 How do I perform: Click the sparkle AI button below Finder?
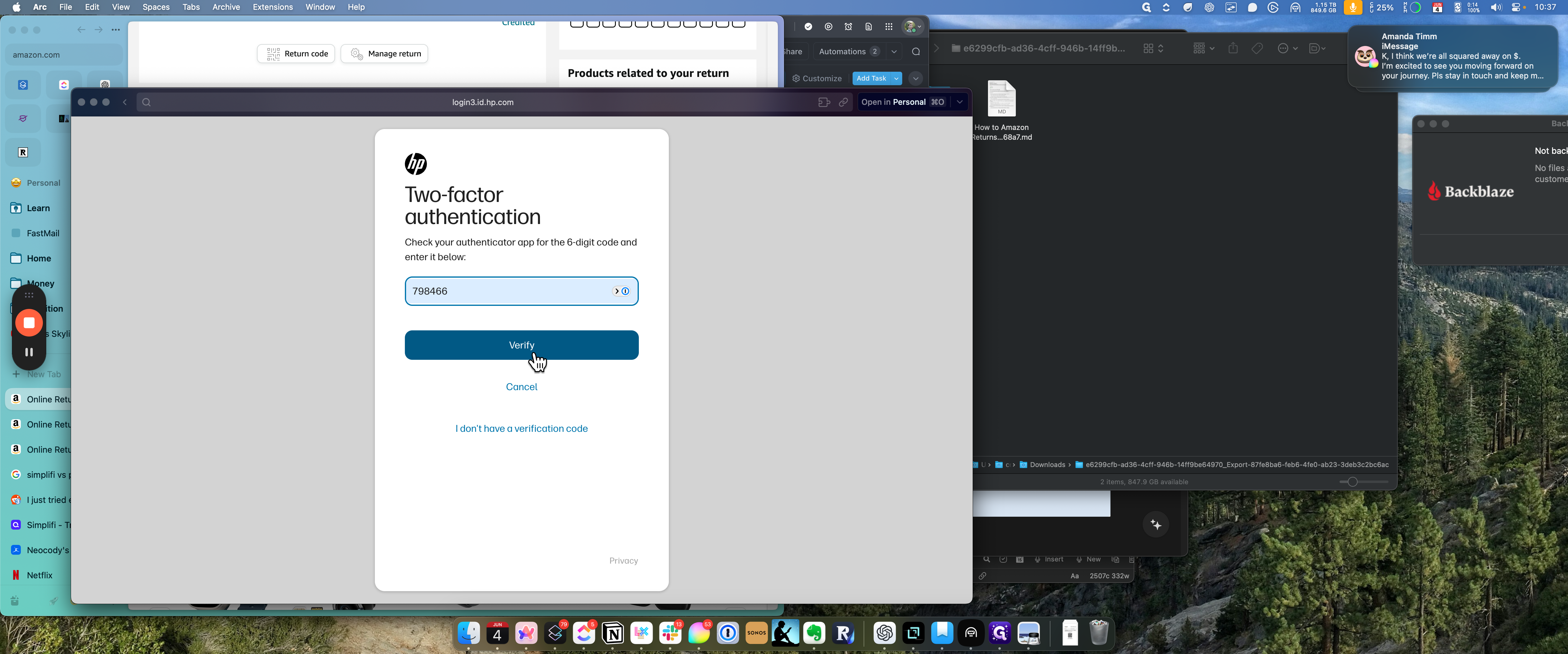pos(1156,525)
